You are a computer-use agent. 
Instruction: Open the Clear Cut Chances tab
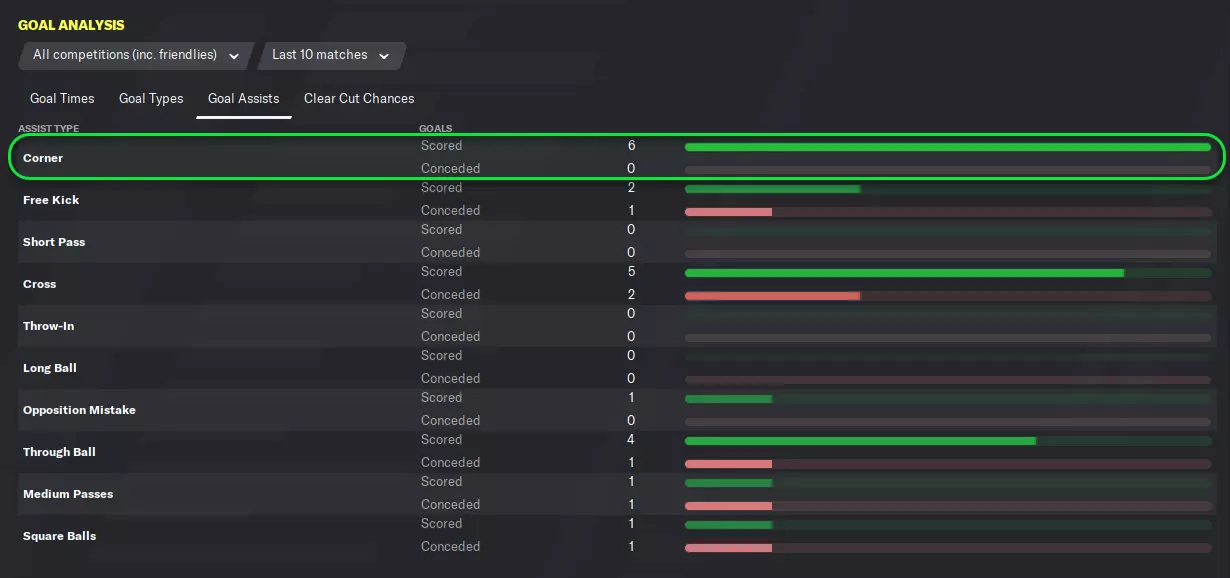pyautogui.click(x=359, y=98)
